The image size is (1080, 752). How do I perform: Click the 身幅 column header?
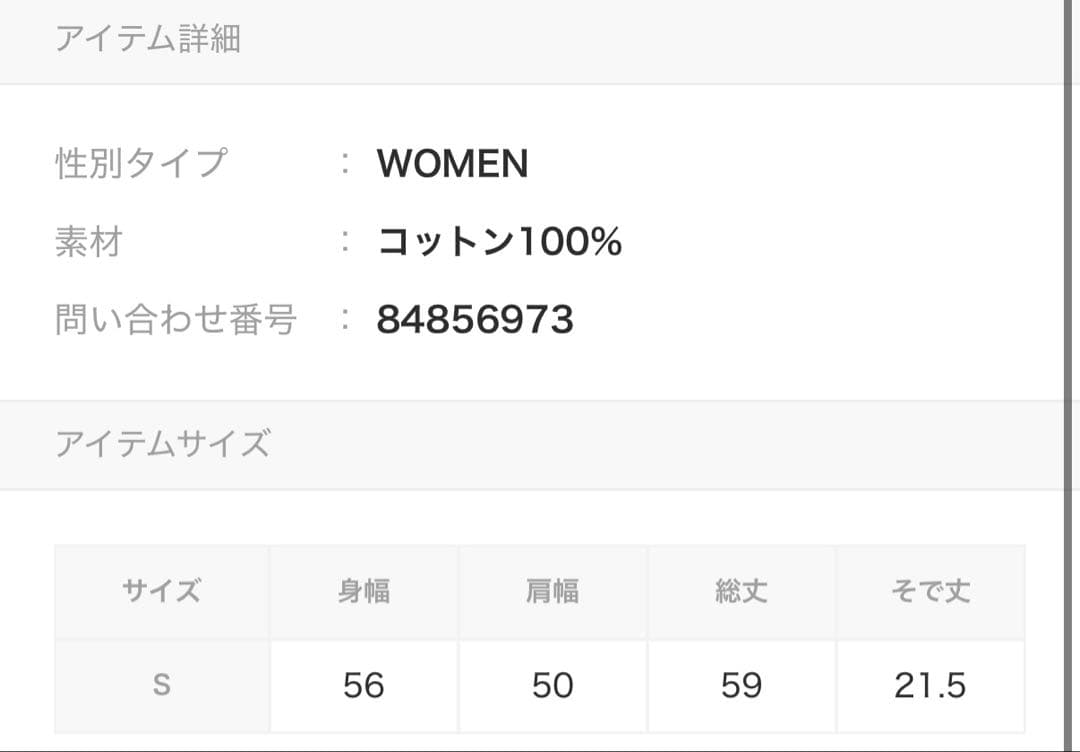363,591
